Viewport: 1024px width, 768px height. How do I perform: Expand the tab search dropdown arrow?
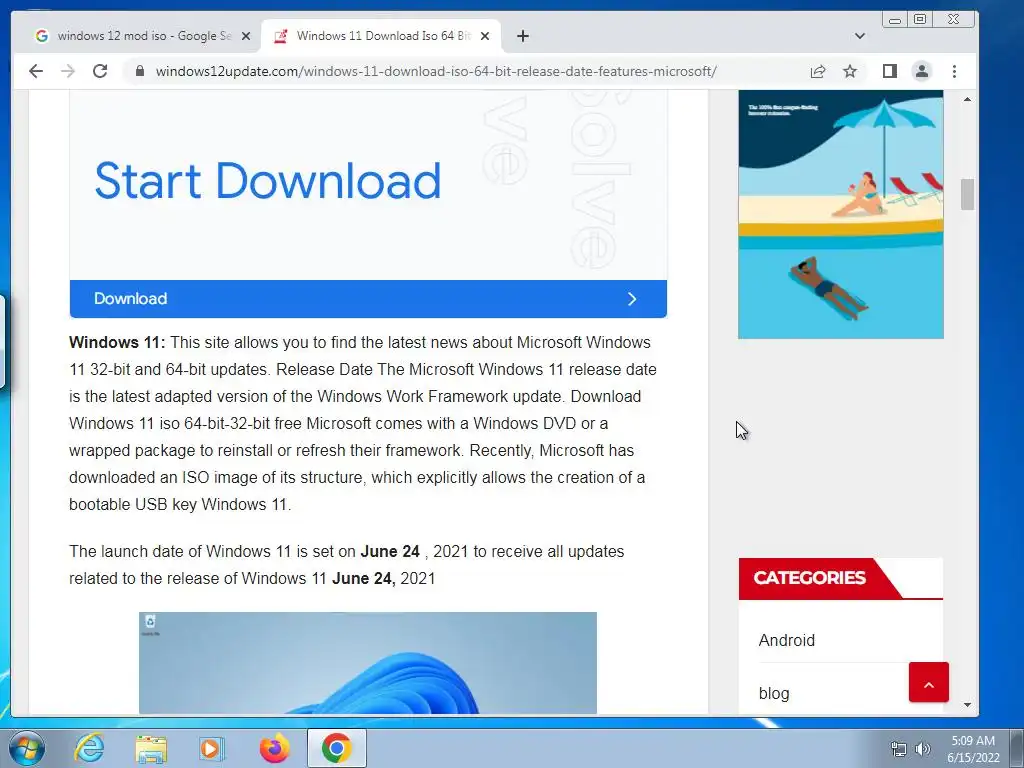click(x=859, y=36)
